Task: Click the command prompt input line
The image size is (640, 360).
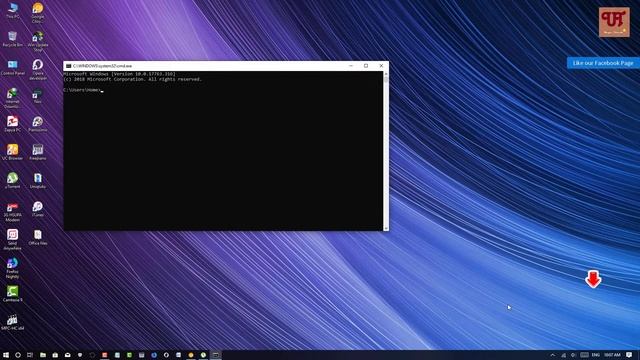Action: pos(84,90)
